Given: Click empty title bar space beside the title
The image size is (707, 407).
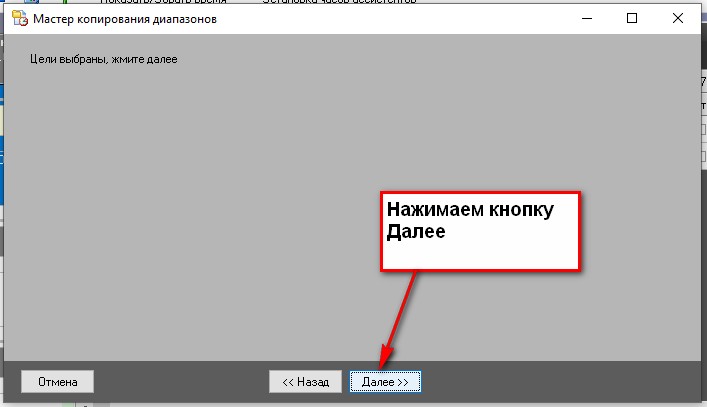Looking at the screenshot, I should [400, 18].
